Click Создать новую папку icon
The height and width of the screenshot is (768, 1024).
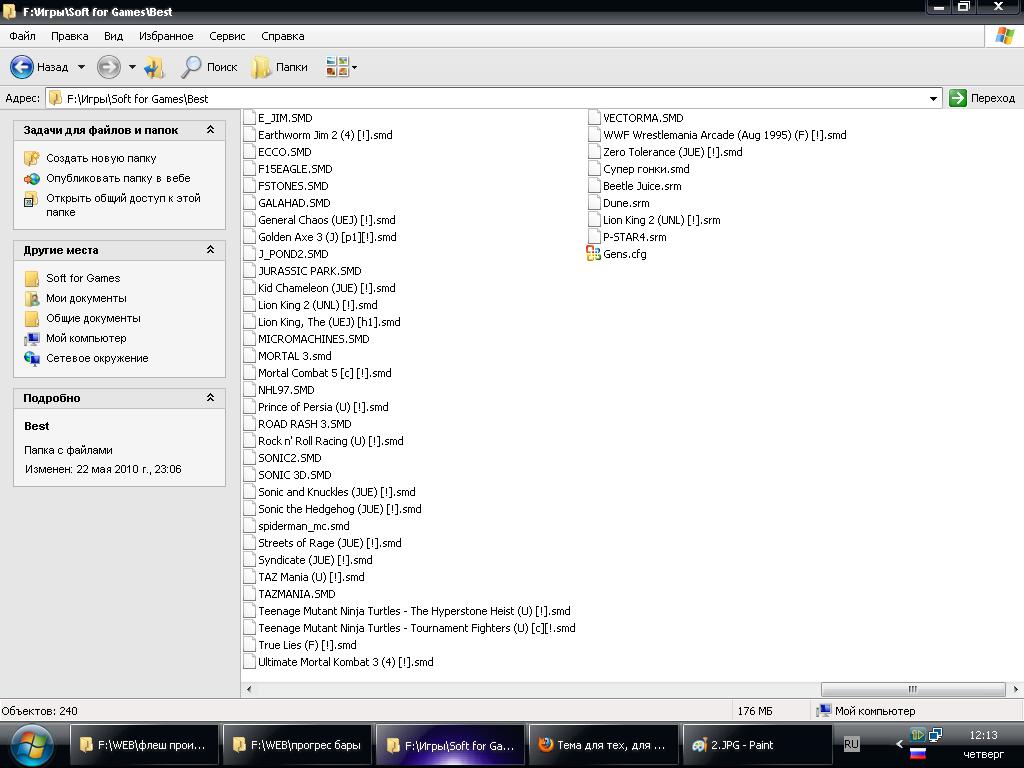[31, 158]
